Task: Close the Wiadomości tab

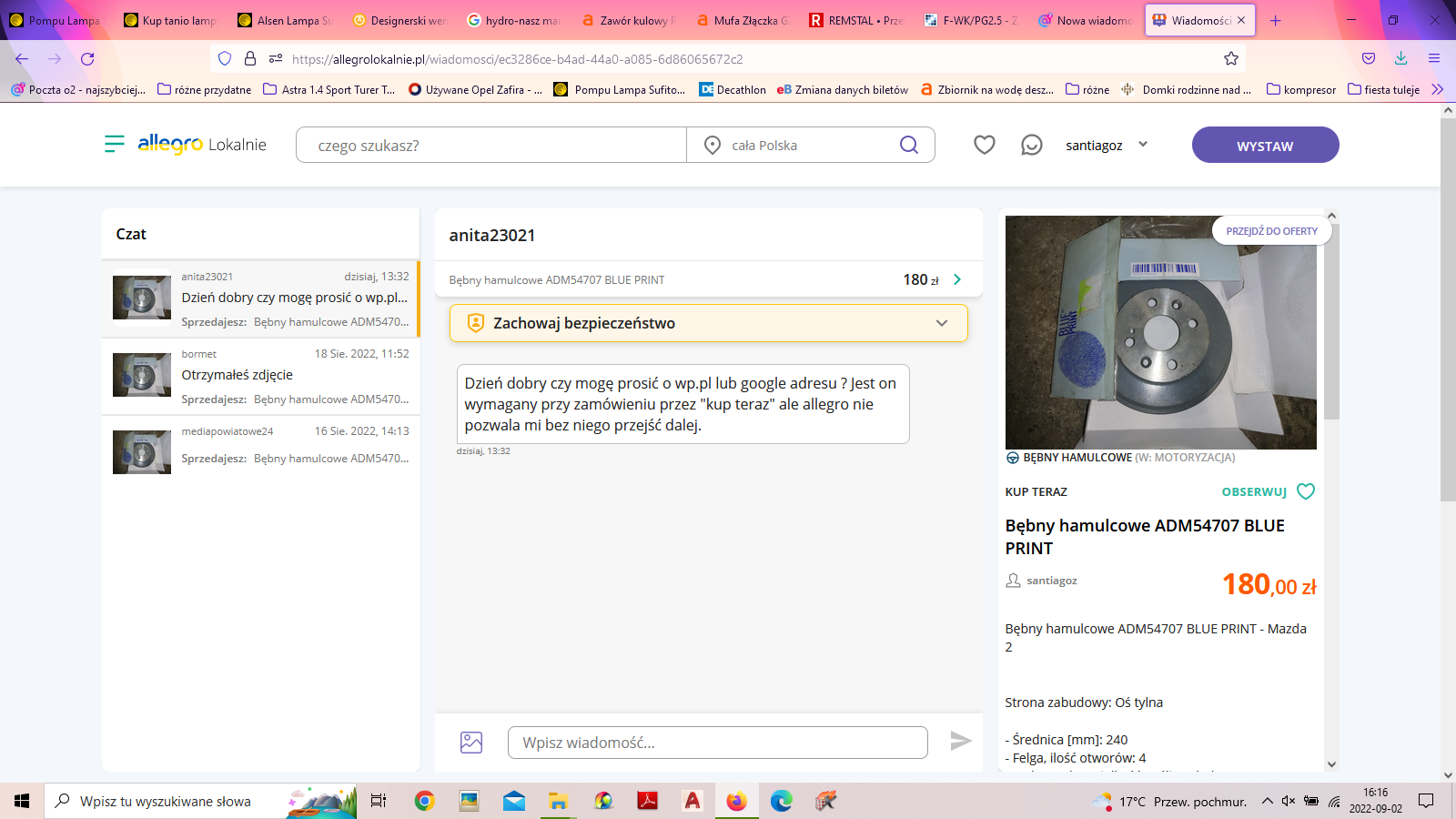Action: point(1240,20)
